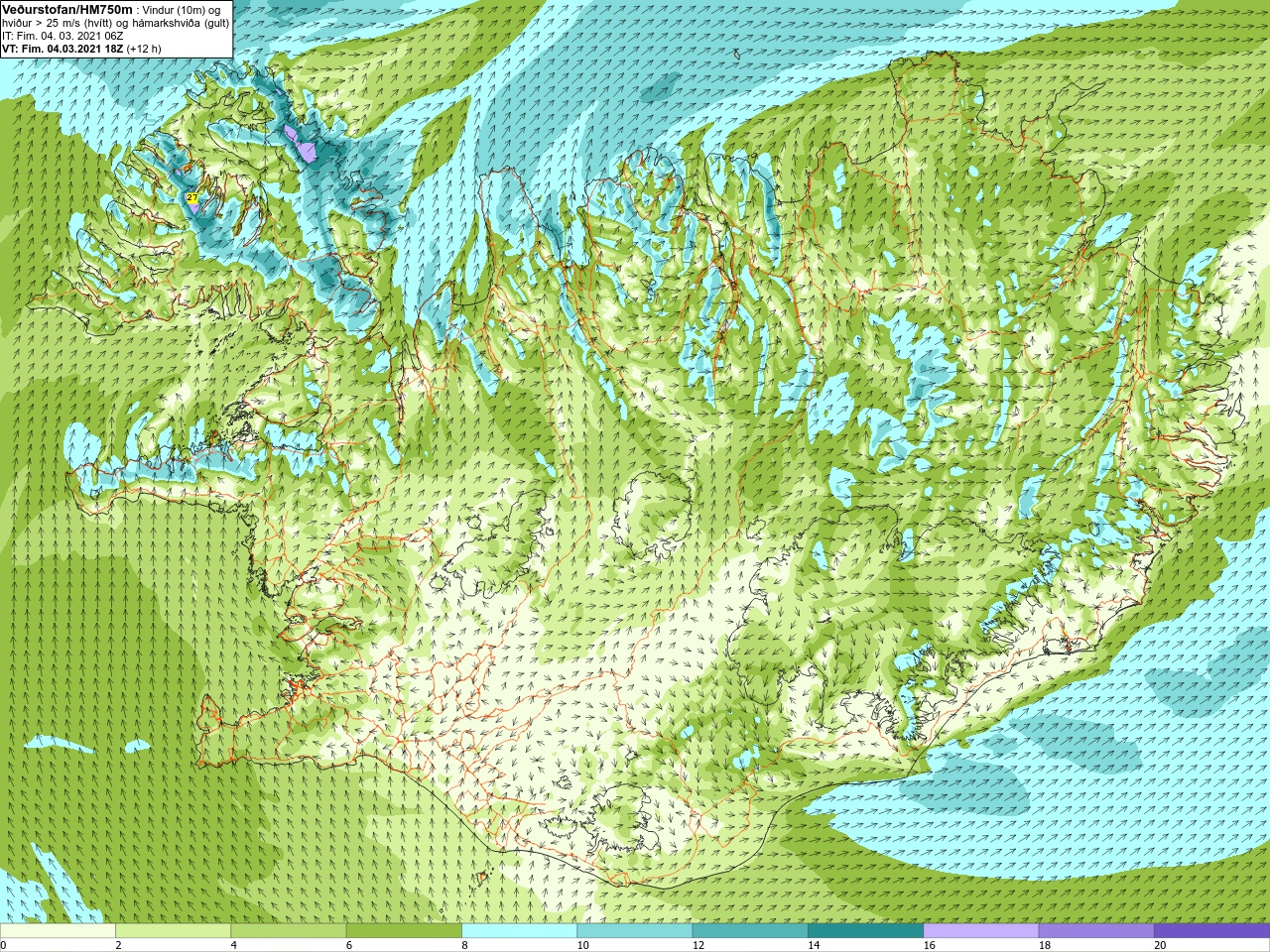Image resolution: width=1270 pixels, height=952 pixels.
Task: Choose the light lavender 16–18 m/s legend swatch
Action: pyautogui.click(x=981, y=931)
